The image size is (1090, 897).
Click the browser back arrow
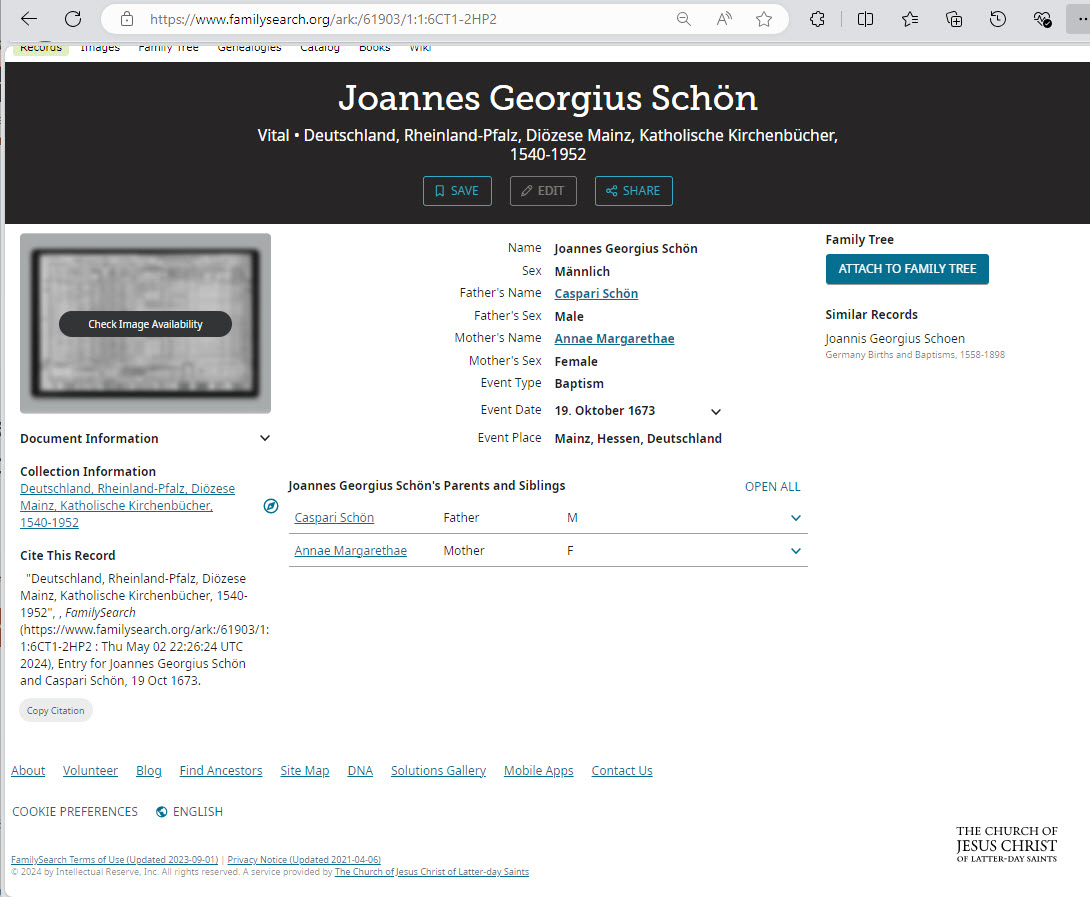click(x=29, y=19)
